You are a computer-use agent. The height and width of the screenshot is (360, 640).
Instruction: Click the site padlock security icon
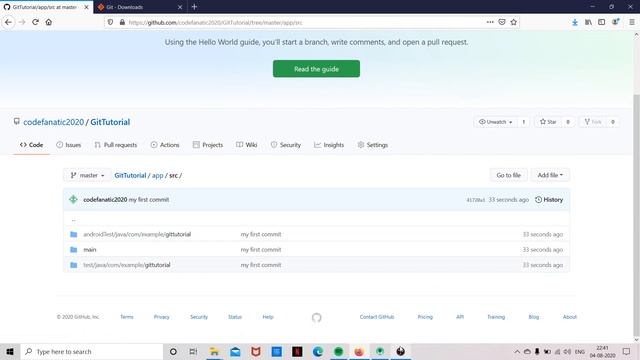point(122,22)
